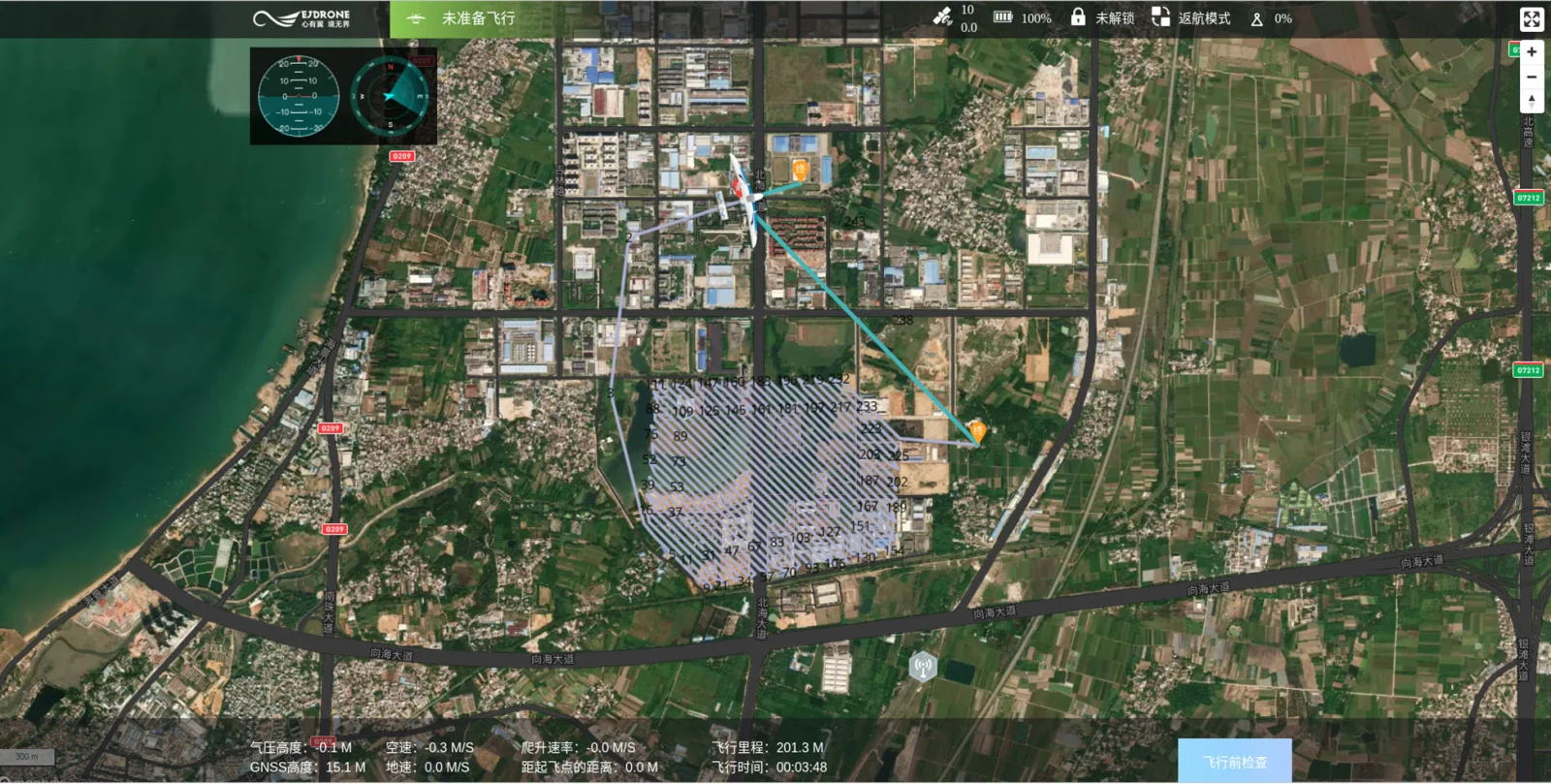Click the EJDRONE logo
This screenshot has height=784, width=1551.
[301, 18]
